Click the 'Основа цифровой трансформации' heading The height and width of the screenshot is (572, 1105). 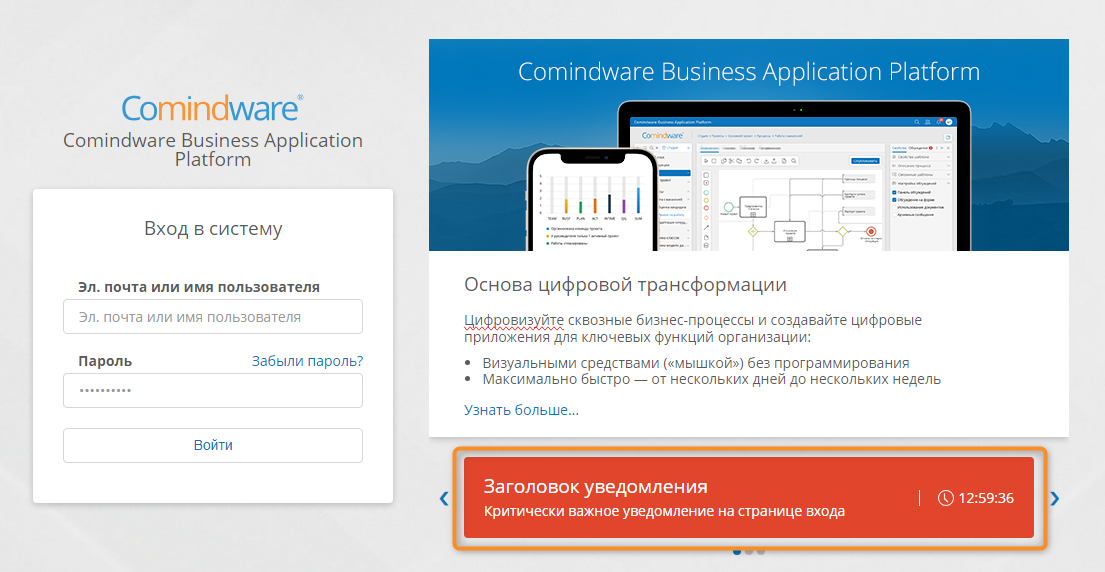[625, 285]
